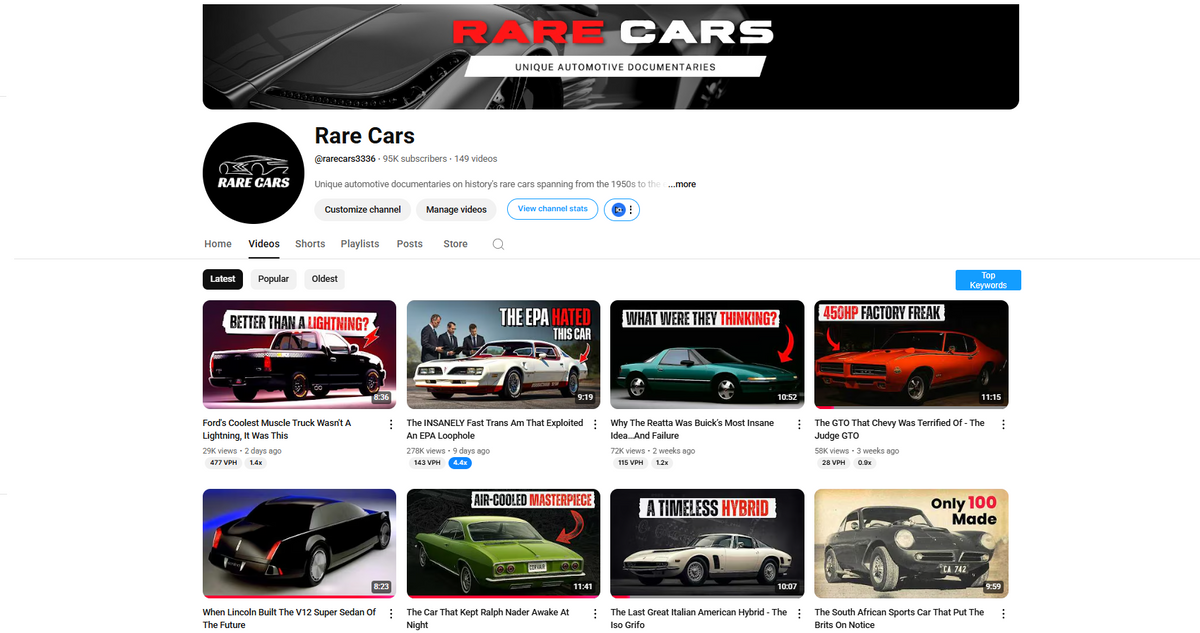Play the Only 100 Made thumbnail
Screen dimensions: 1200x633
point(912,543)
